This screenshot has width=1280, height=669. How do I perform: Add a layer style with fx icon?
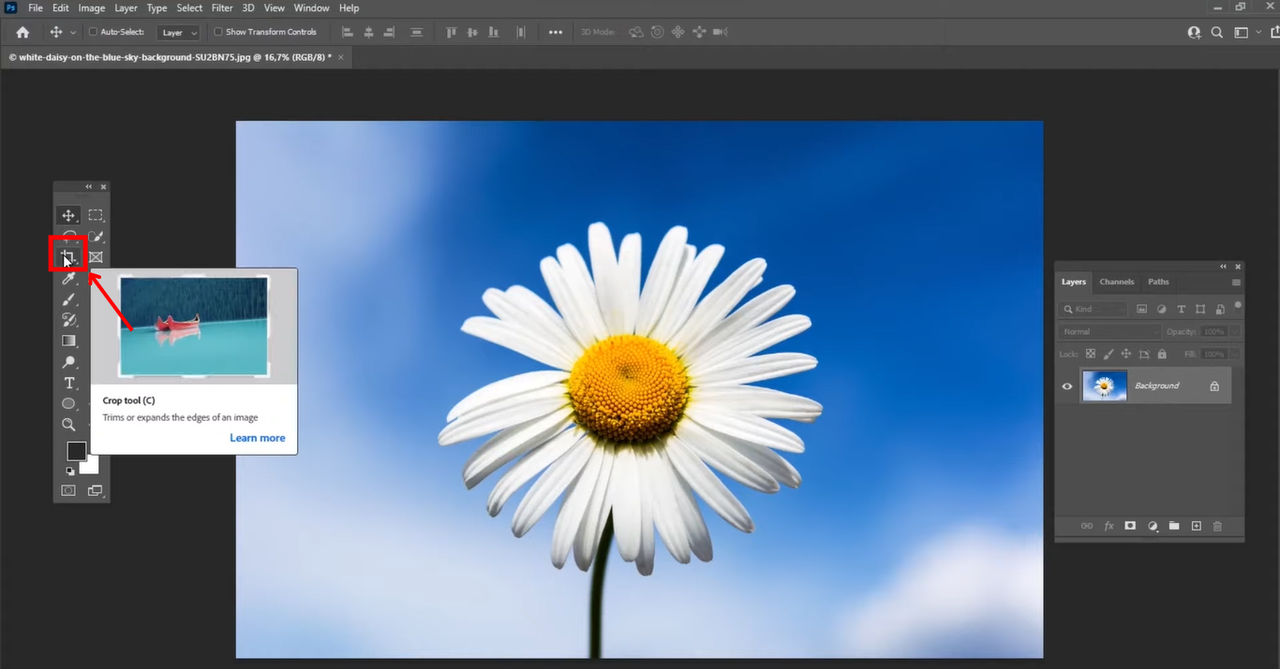(x=1109, y=526)
